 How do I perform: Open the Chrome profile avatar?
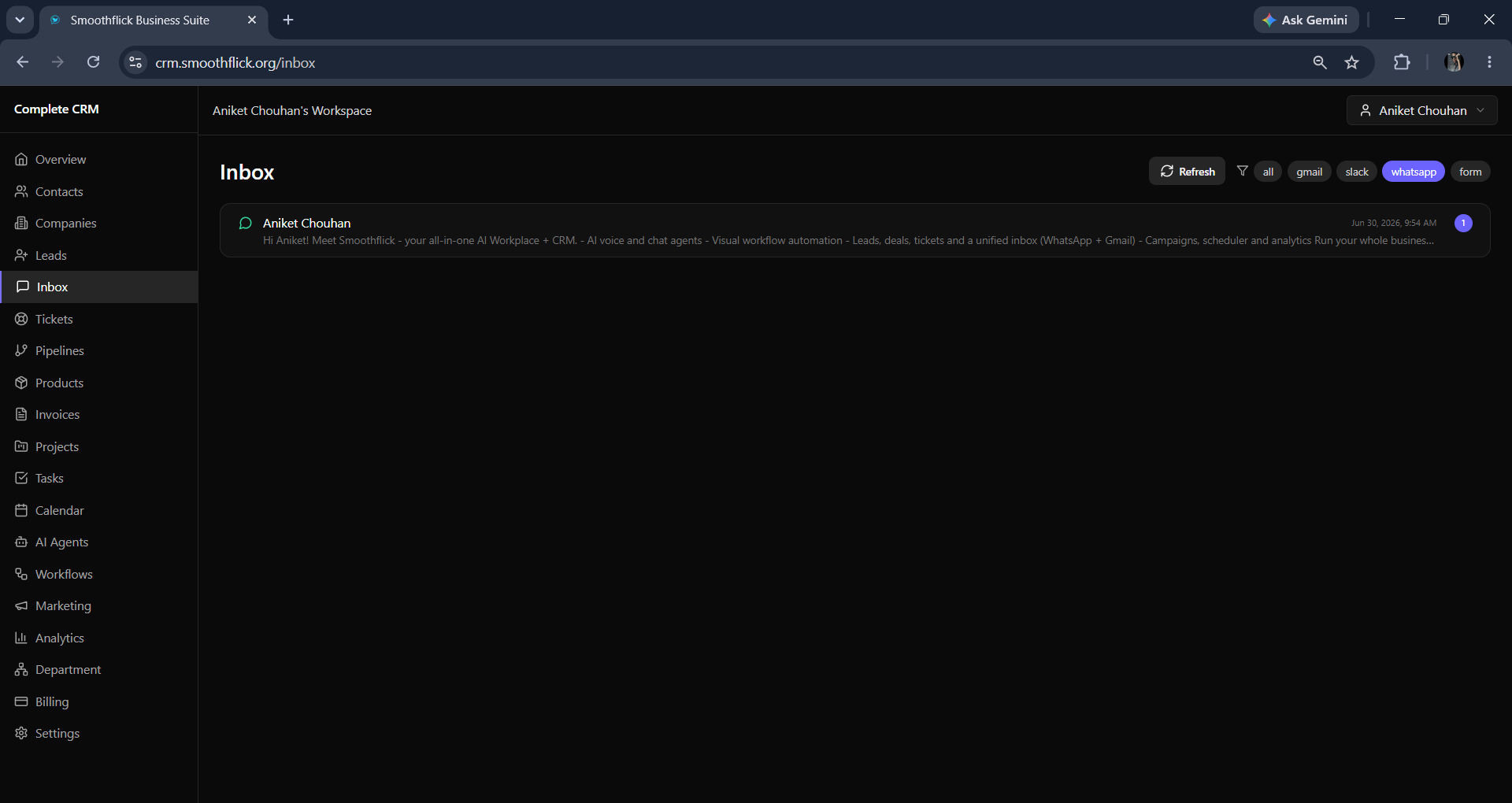(x=1454, y=62)
